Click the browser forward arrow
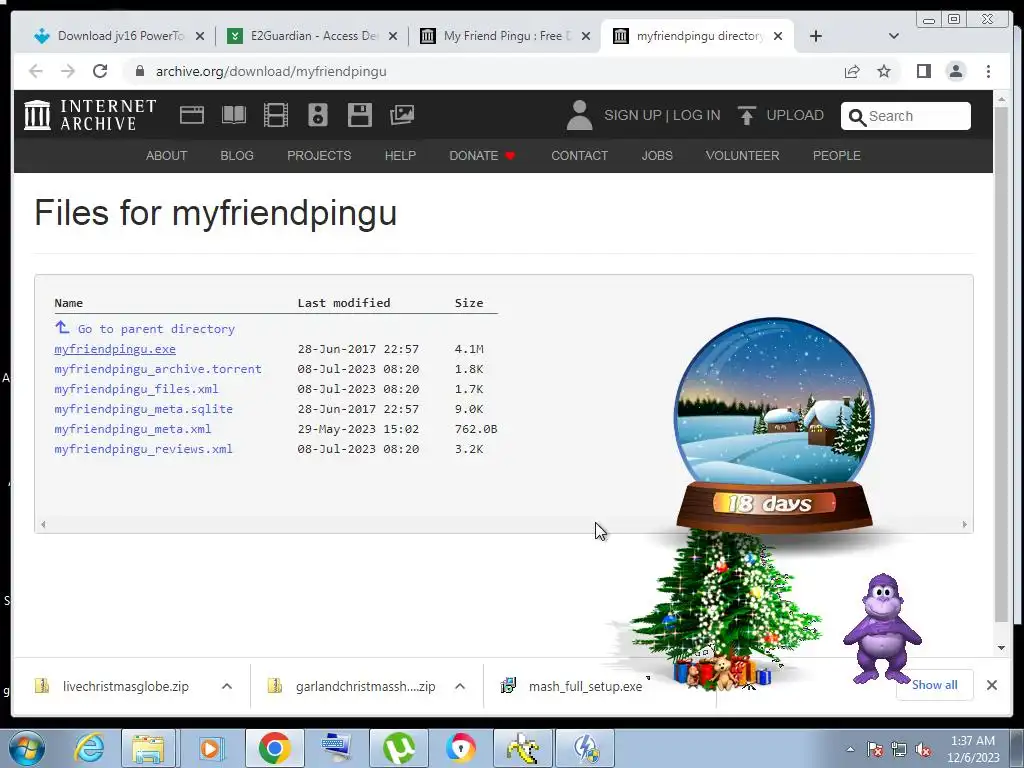1024x768 pixels. point(68,71)
